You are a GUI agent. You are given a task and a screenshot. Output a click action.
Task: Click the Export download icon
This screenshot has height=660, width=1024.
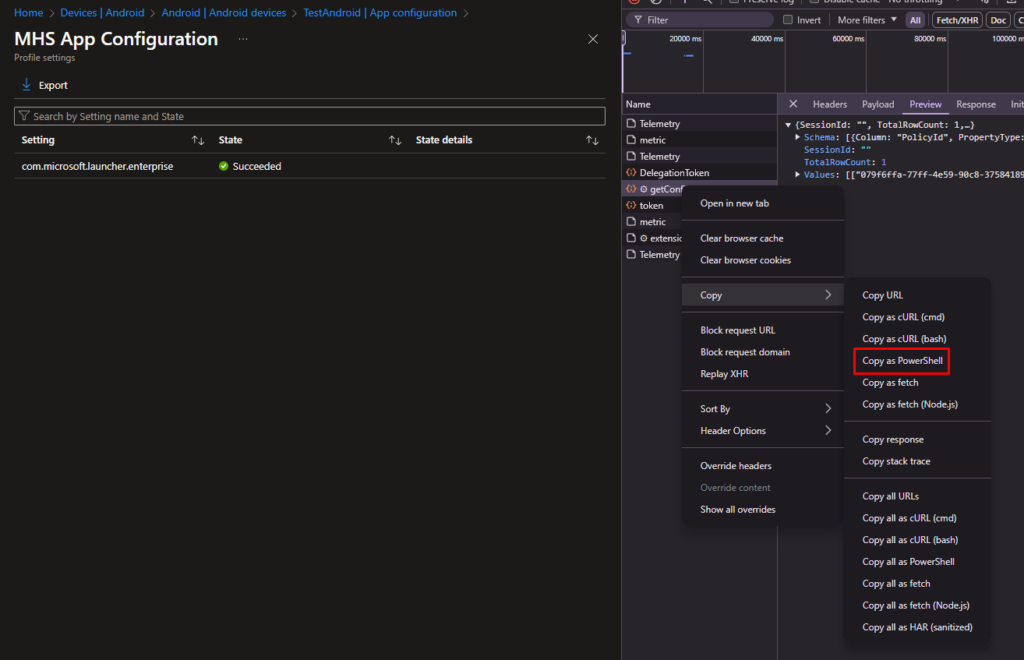26,85
